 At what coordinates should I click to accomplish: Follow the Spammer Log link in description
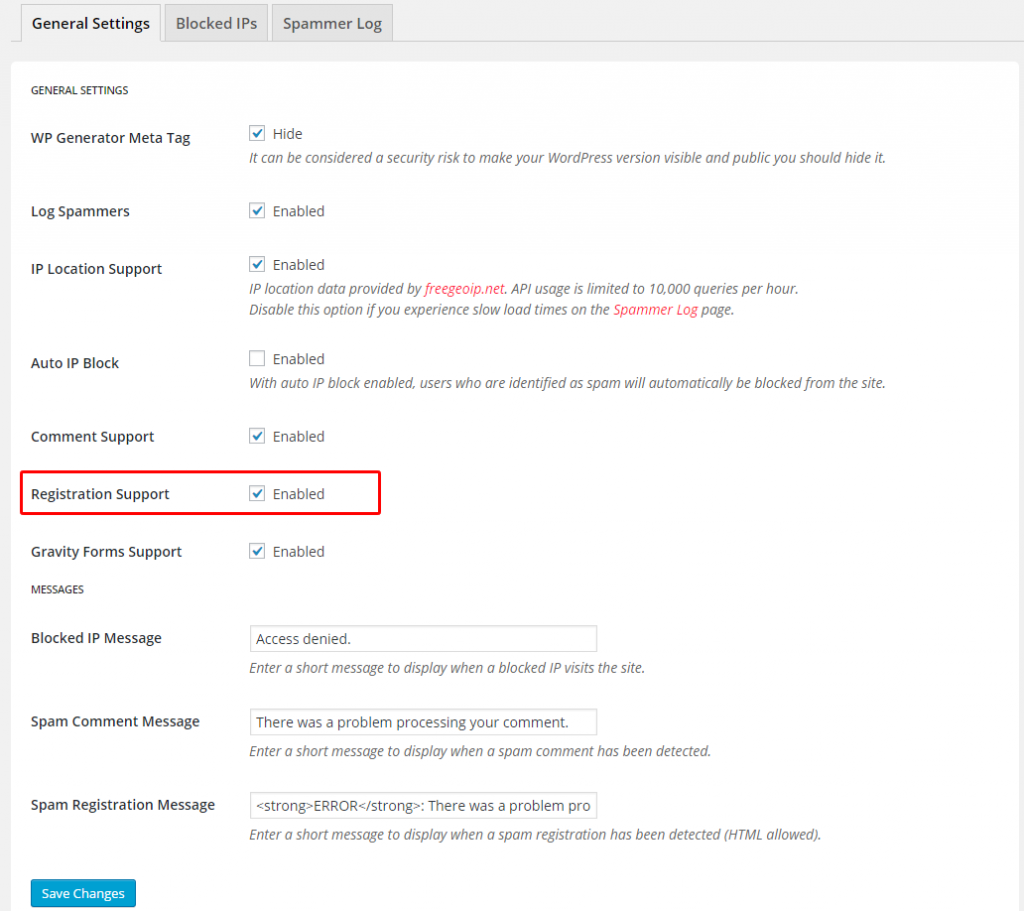(655, 310)
